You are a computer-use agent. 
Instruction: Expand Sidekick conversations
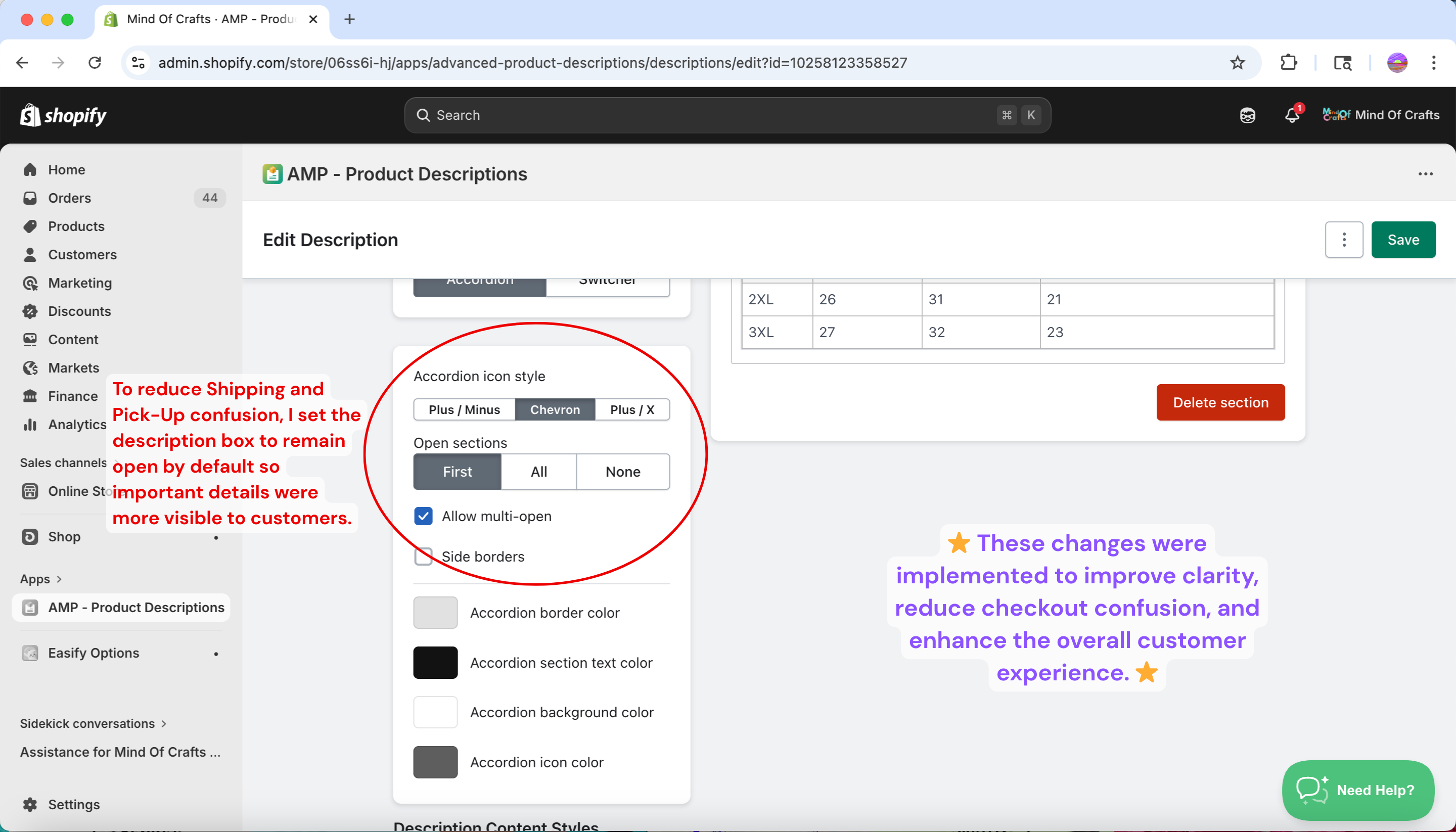163,723
